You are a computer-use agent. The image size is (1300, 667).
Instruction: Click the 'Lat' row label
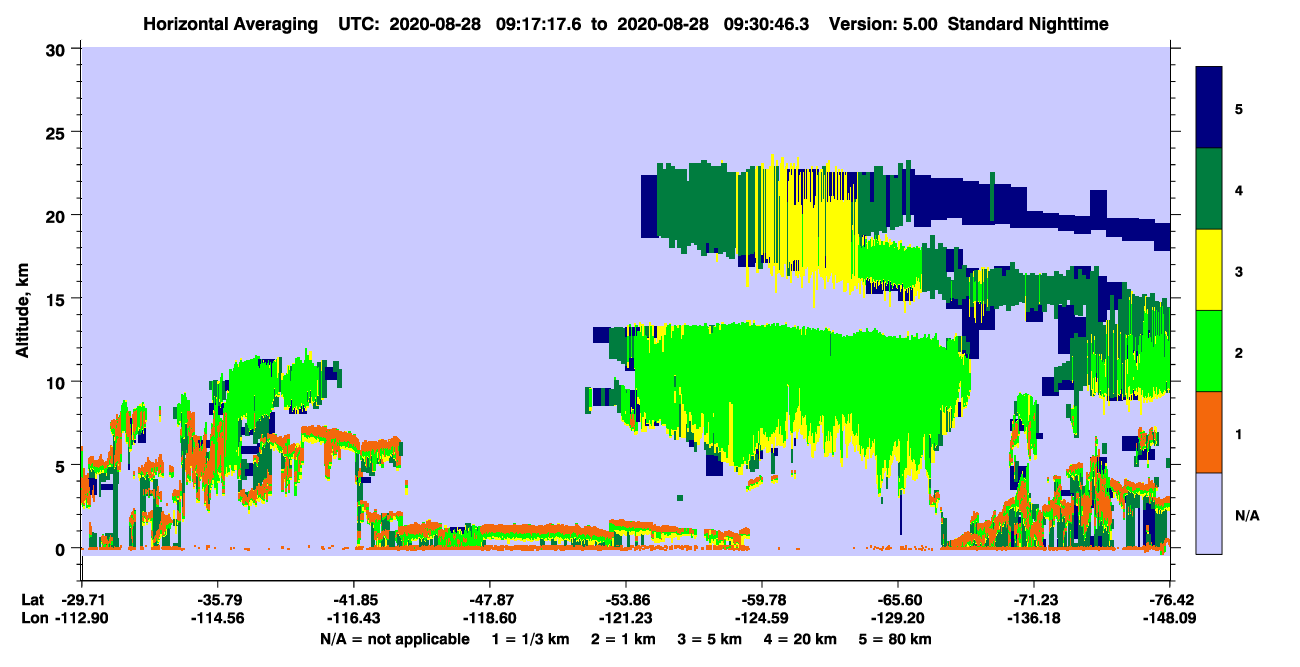32,600
